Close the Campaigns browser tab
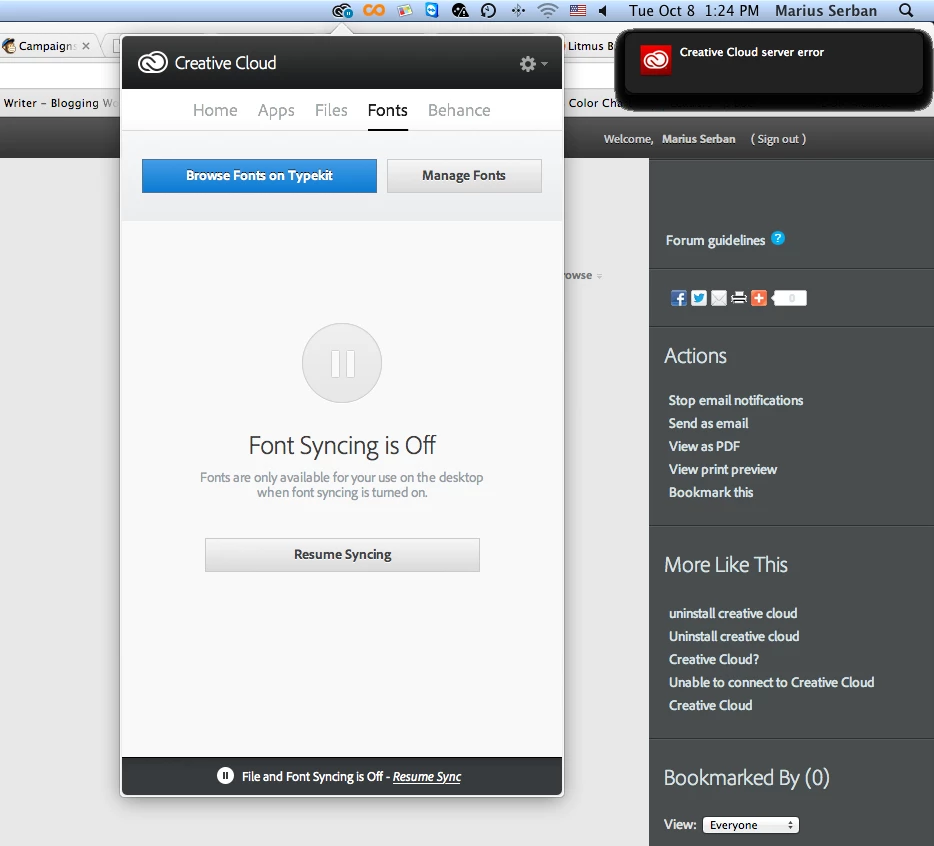This screenshot has width=934, height=846. 86,46
